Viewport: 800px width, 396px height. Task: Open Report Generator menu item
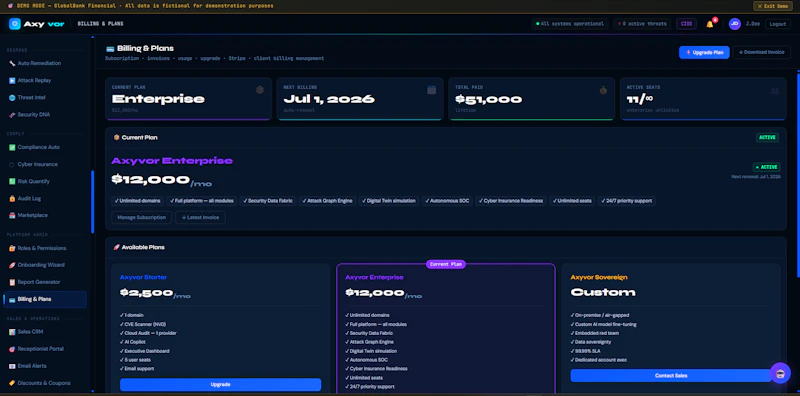pos(45,282)
